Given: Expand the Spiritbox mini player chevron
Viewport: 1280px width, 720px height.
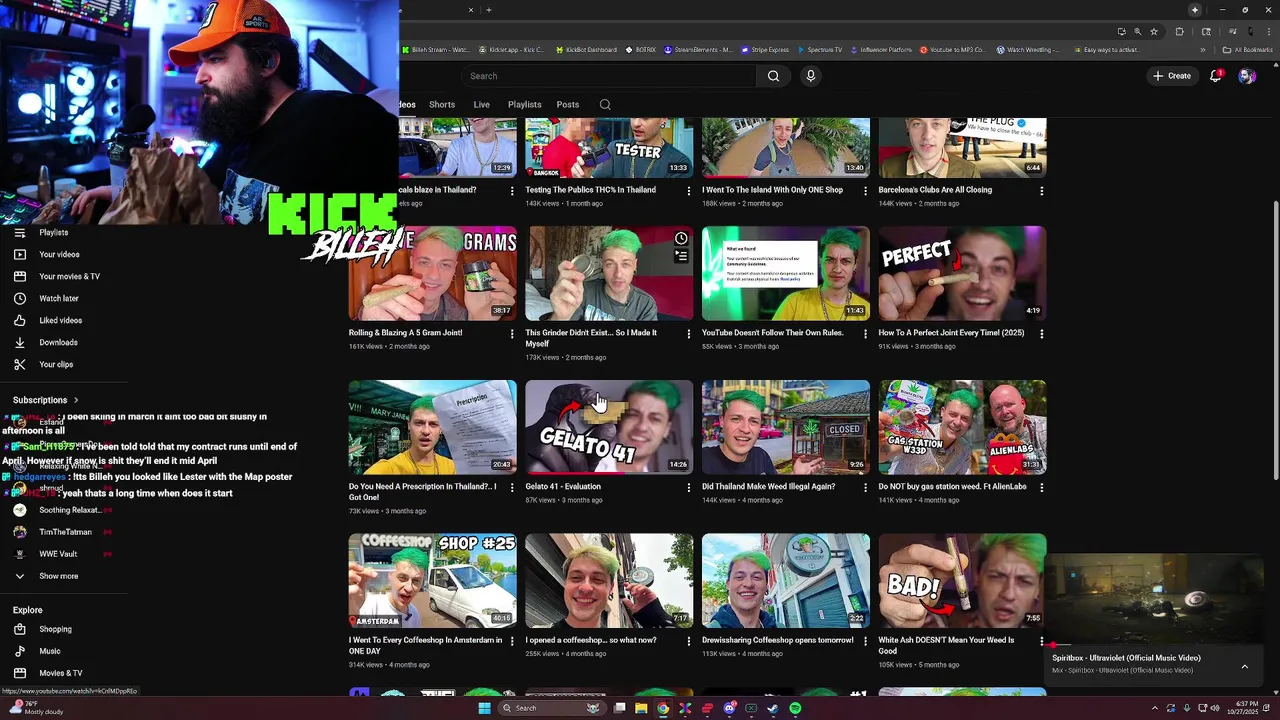Looking at the screenshot, I should [x=1244, y=666].
